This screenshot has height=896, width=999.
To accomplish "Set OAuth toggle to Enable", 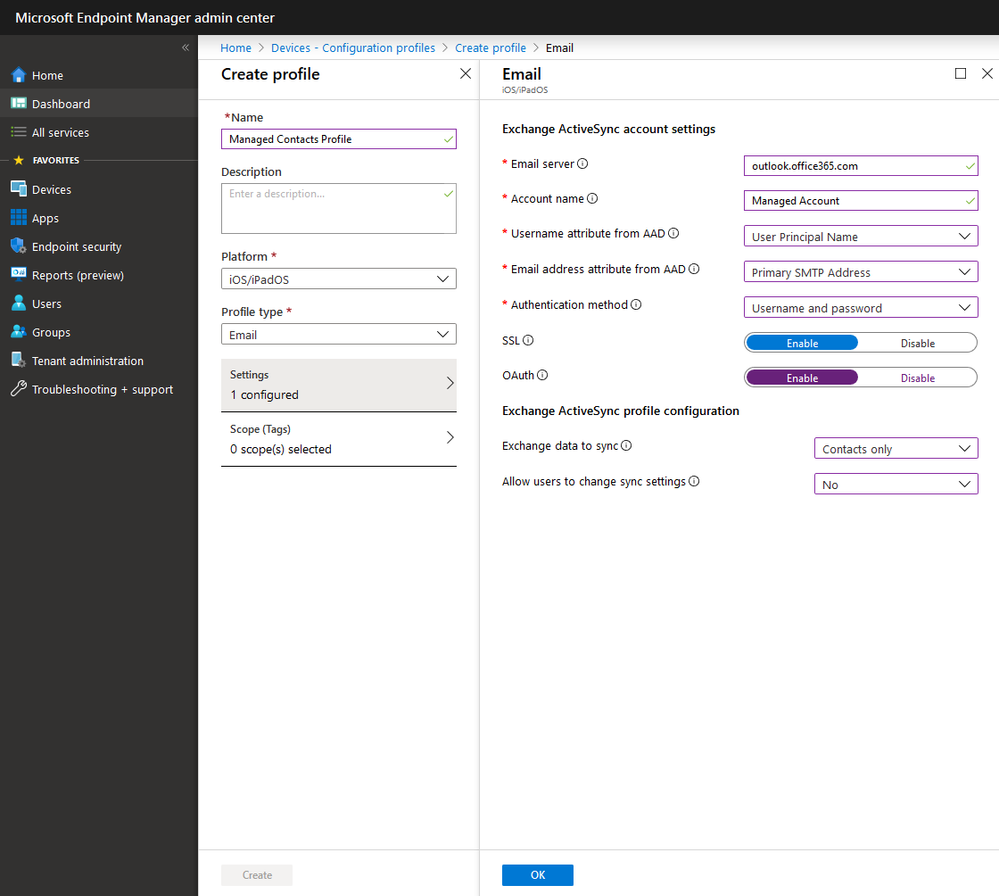I will [x=802, y=378].
